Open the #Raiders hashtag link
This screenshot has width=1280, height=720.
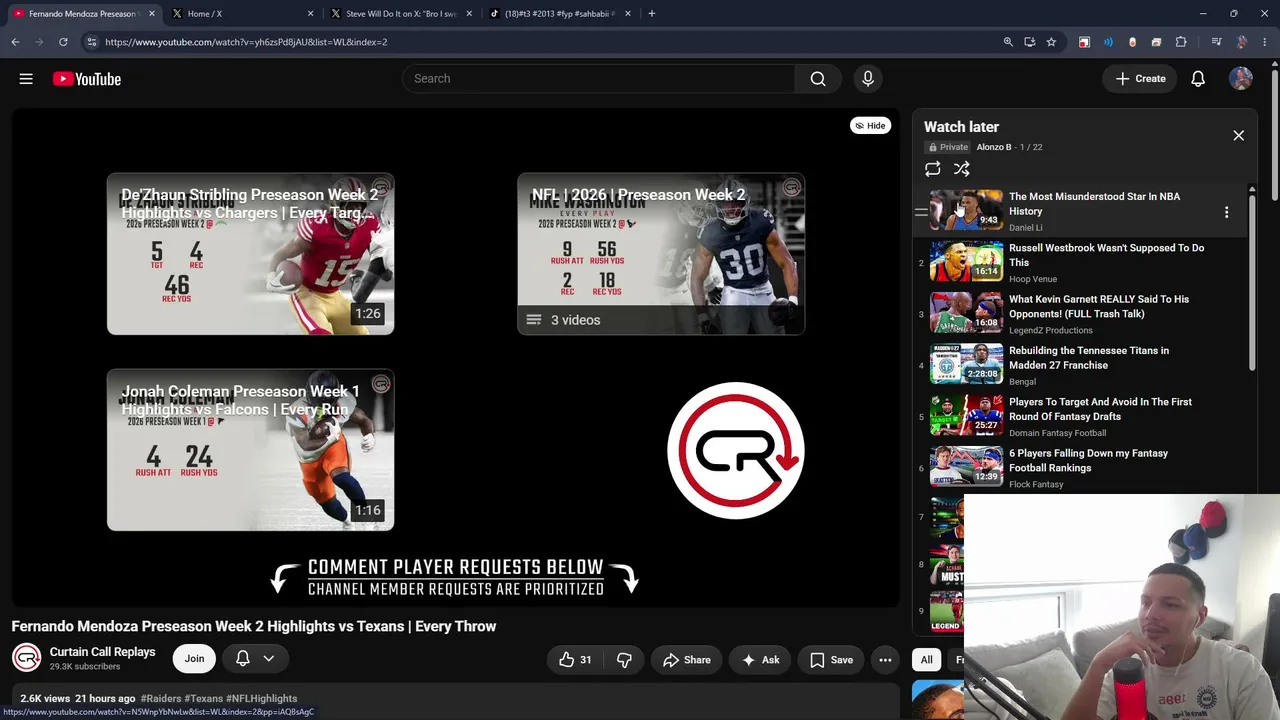click(x=161, y=698)
